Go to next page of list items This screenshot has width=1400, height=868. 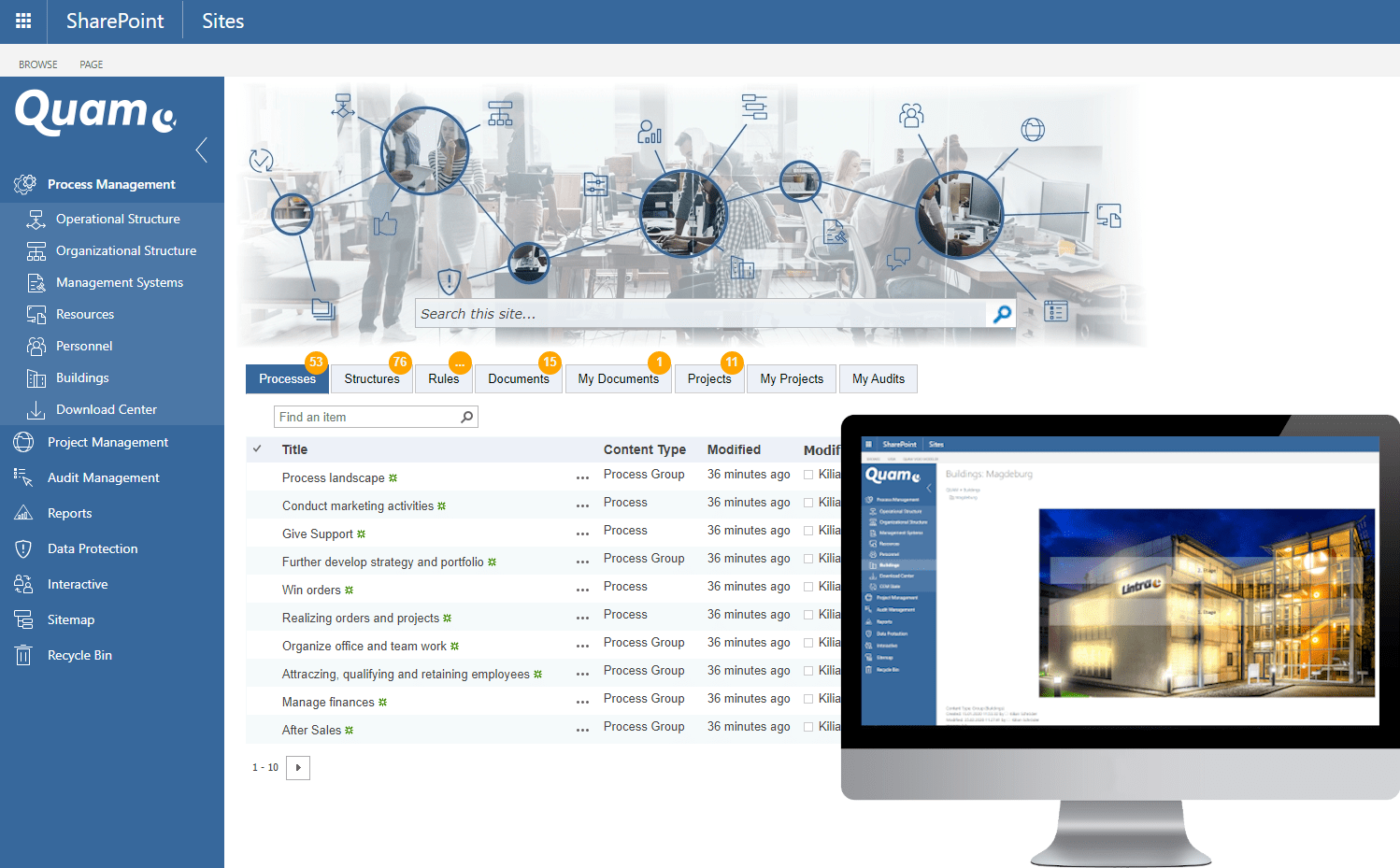298,768
